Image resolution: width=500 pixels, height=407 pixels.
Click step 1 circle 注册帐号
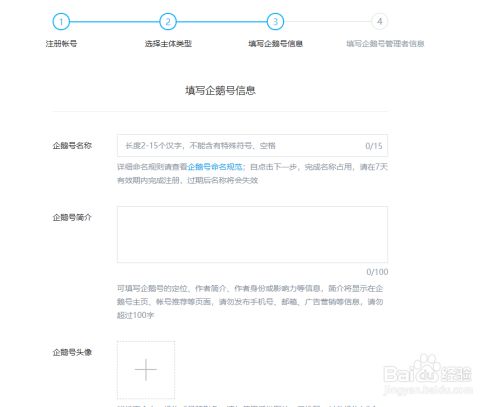[x=61, y=22]
